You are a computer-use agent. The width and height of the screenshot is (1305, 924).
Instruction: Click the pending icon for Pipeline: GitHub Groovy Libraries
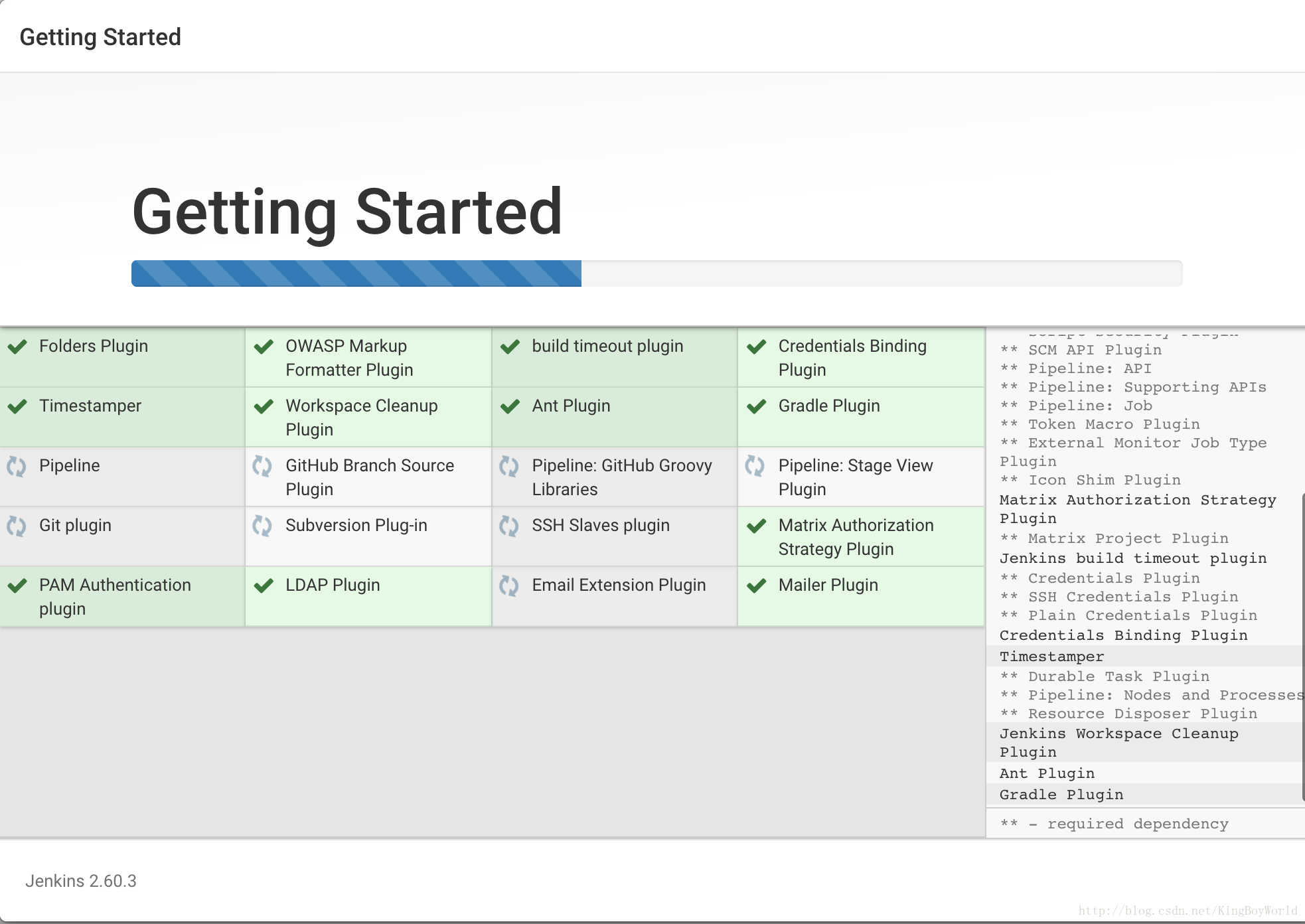pyautogui.click(x=509, y=466)
